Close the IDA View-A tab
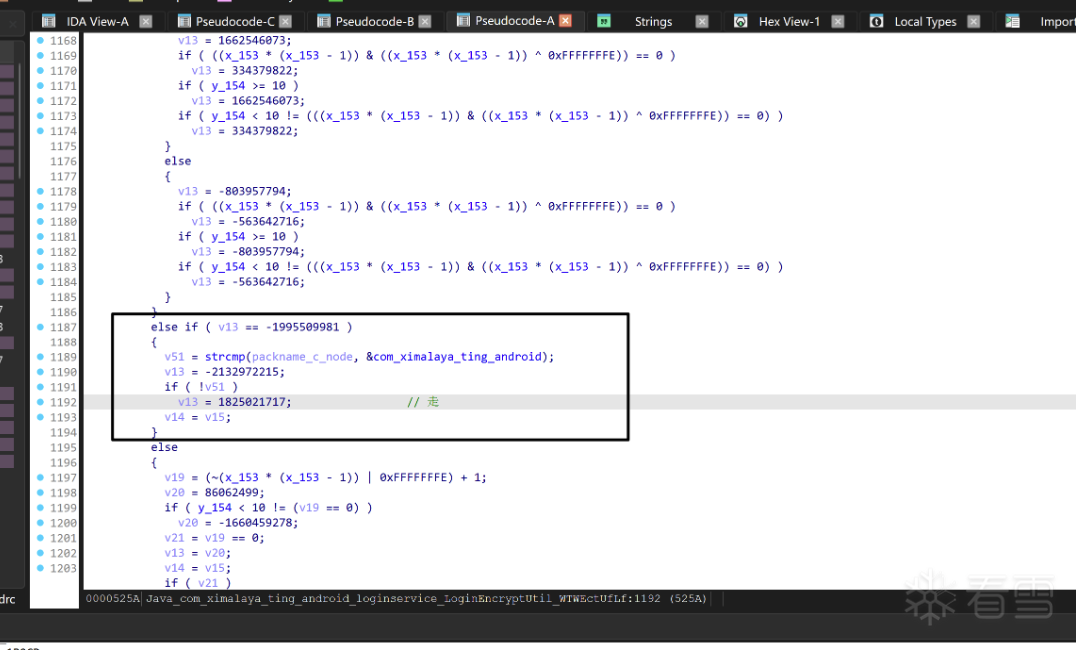Viewport: 1076px width, 650px height. point(145,21)
